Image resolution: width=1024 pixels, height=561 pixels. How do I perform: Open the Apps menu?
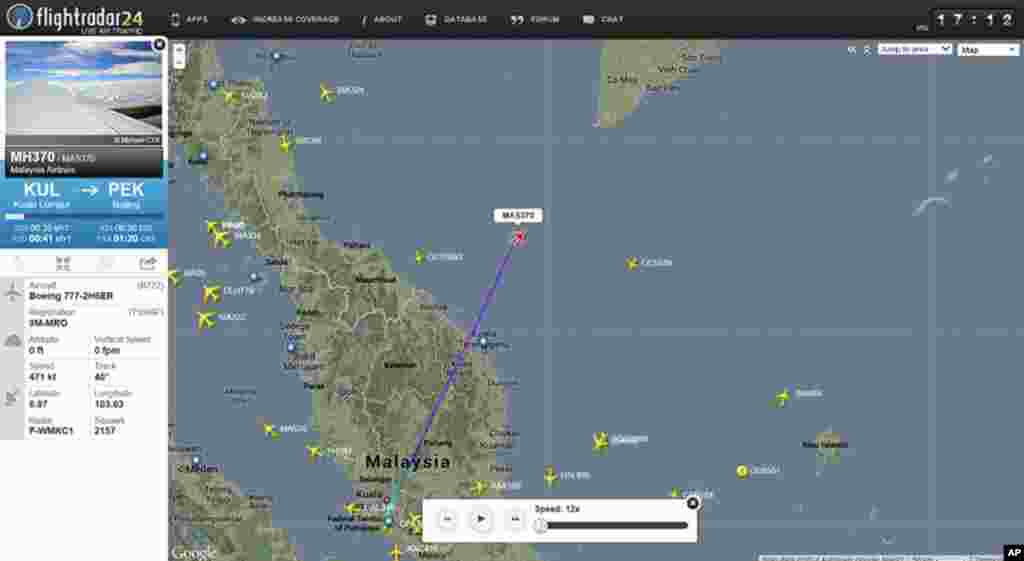coord(189,19)
